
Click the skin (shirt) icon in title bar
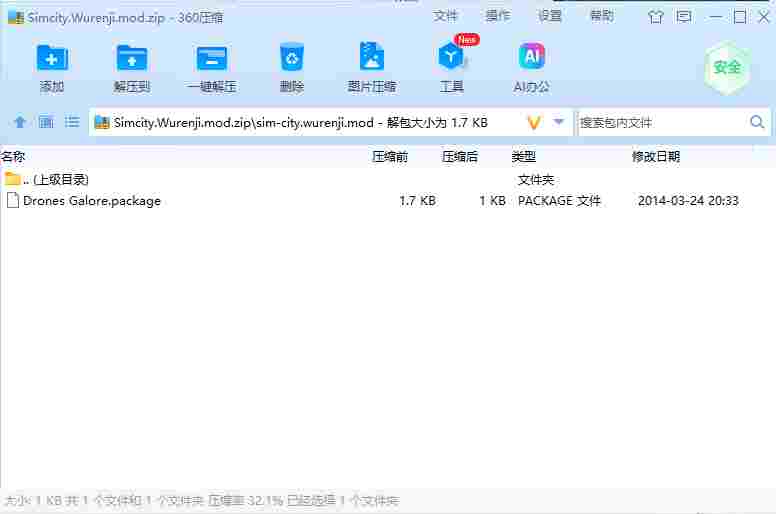tap(656, 17)
